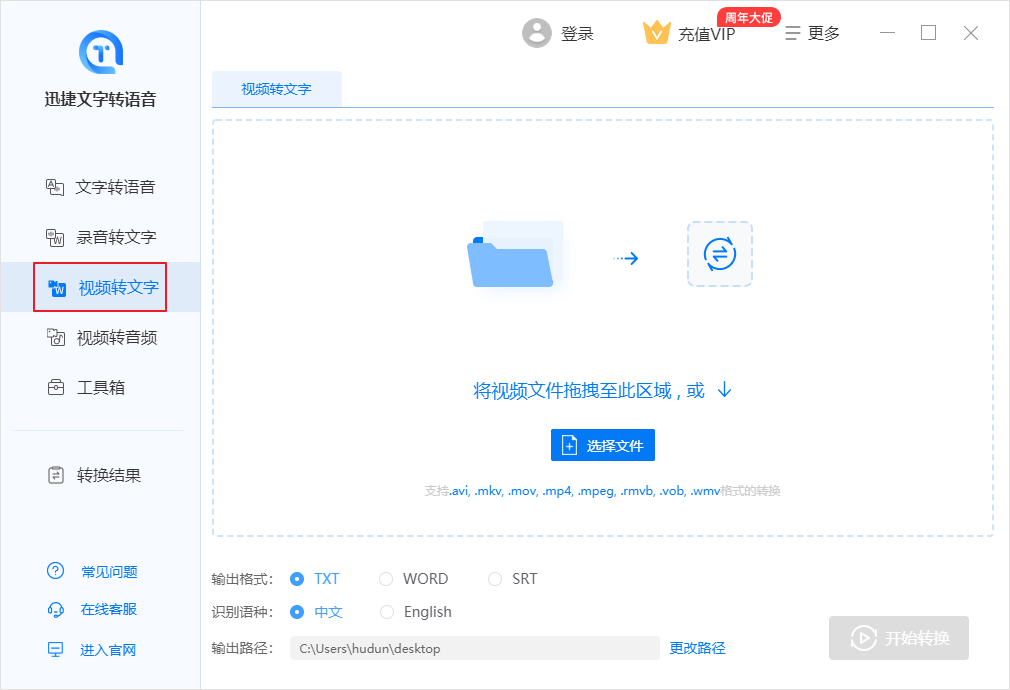Click the user avatar to 登录
The image size is (1010, 690).
(x=537, y=32)
